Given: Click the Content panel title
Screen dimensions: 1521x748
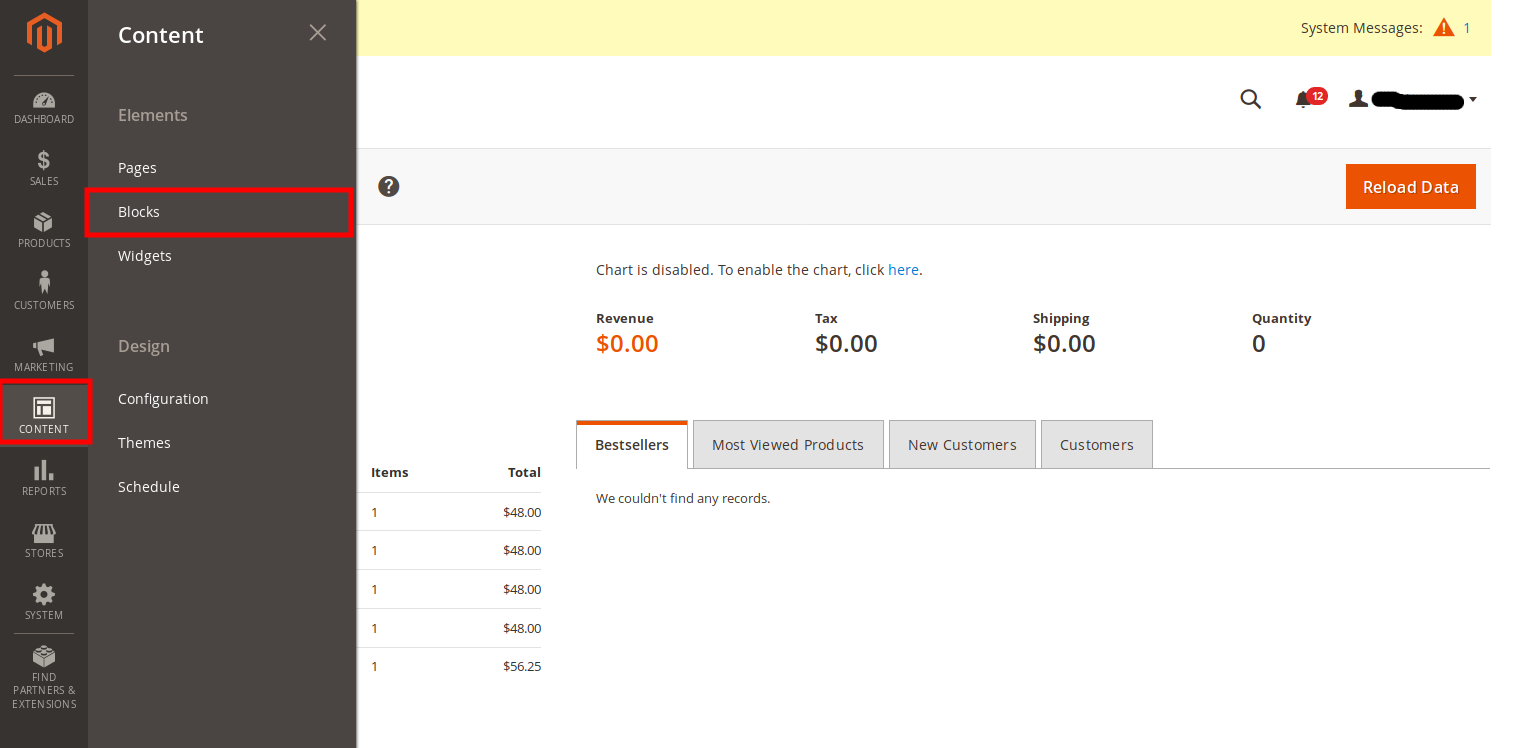Looking at the screenshot, I should 161,35.
